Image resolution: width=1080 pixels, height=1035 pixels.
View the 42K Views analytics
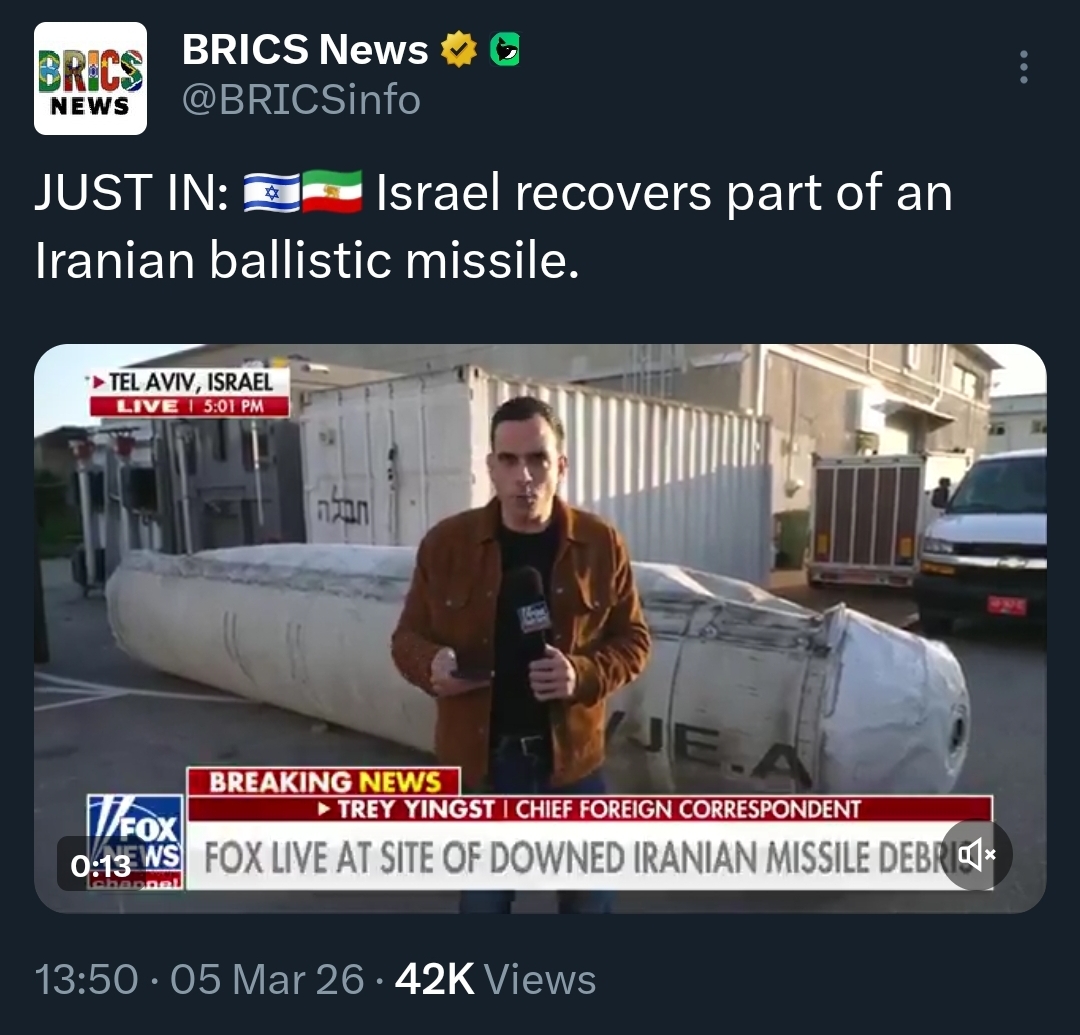[495, 979]
